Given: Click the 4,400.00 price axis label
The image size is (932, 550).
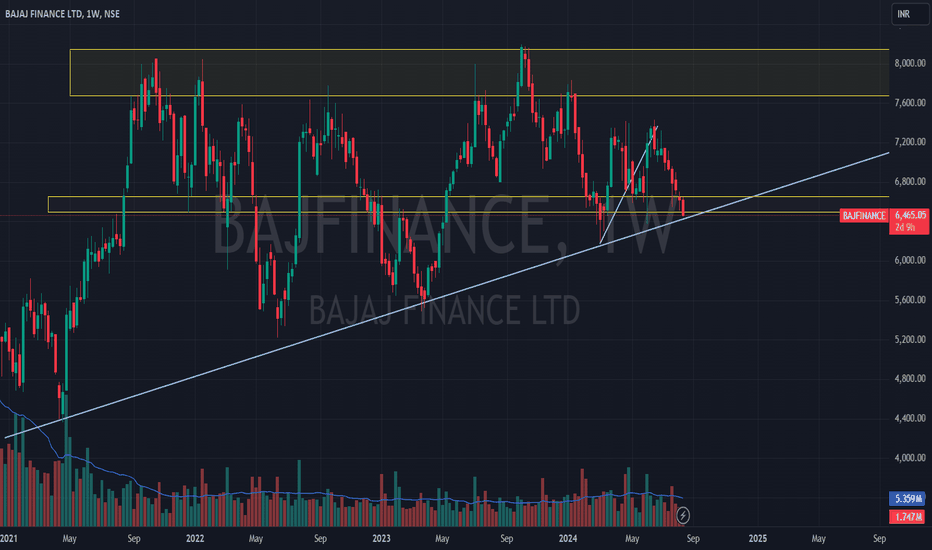Looking at the screenshot, I should (x=910, y=419).
